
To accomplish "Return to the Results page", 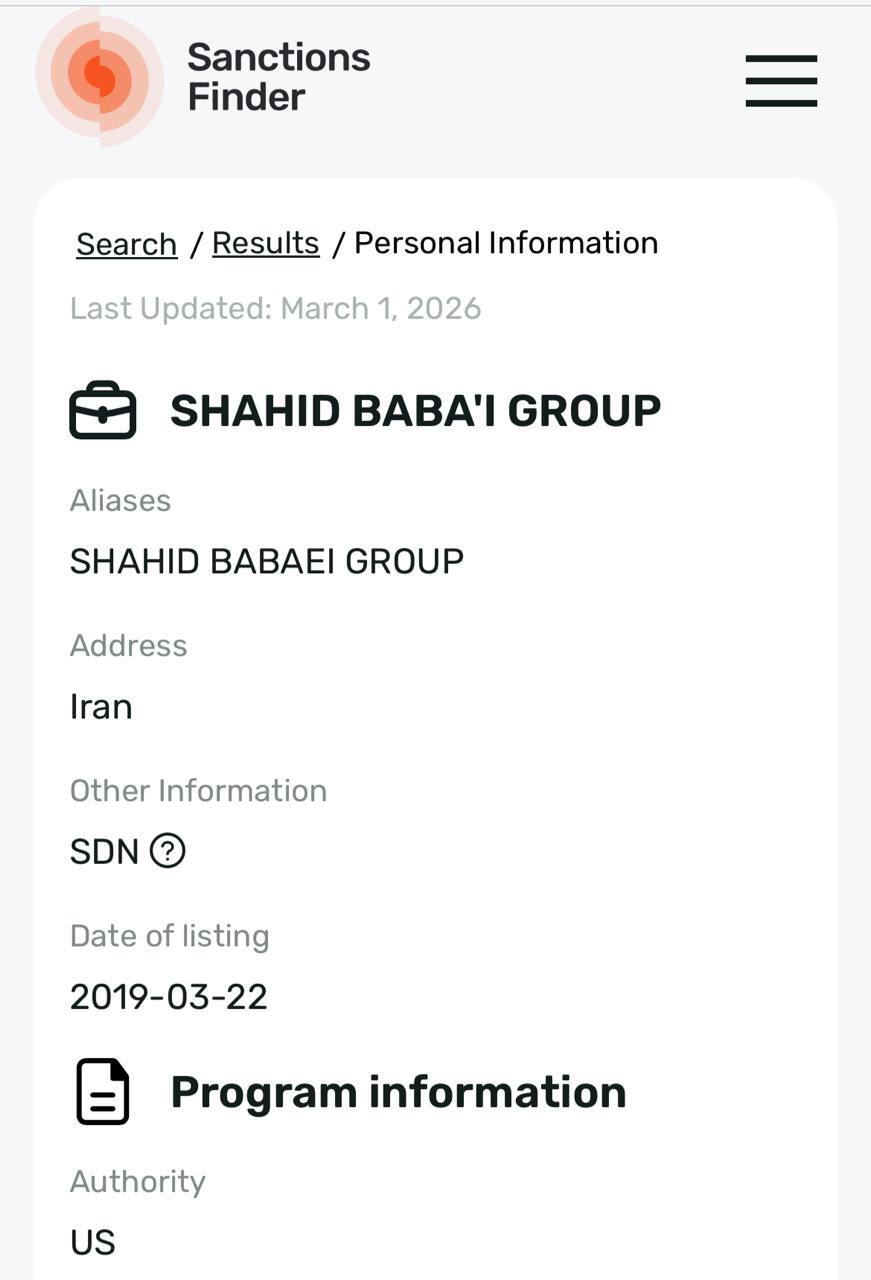I will 264,242.
